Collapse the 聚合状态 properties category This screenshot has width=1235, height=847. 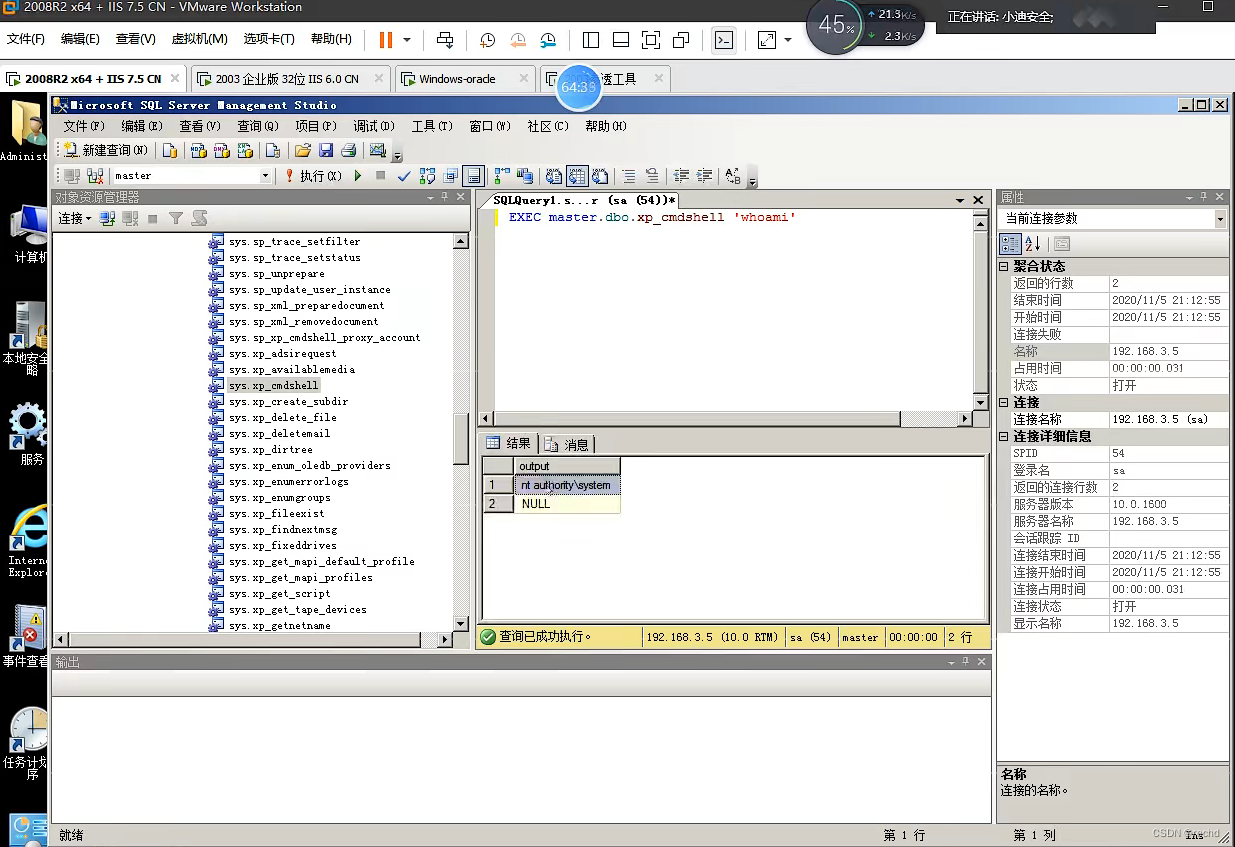pyautogui.click(x=1005, y=267)
